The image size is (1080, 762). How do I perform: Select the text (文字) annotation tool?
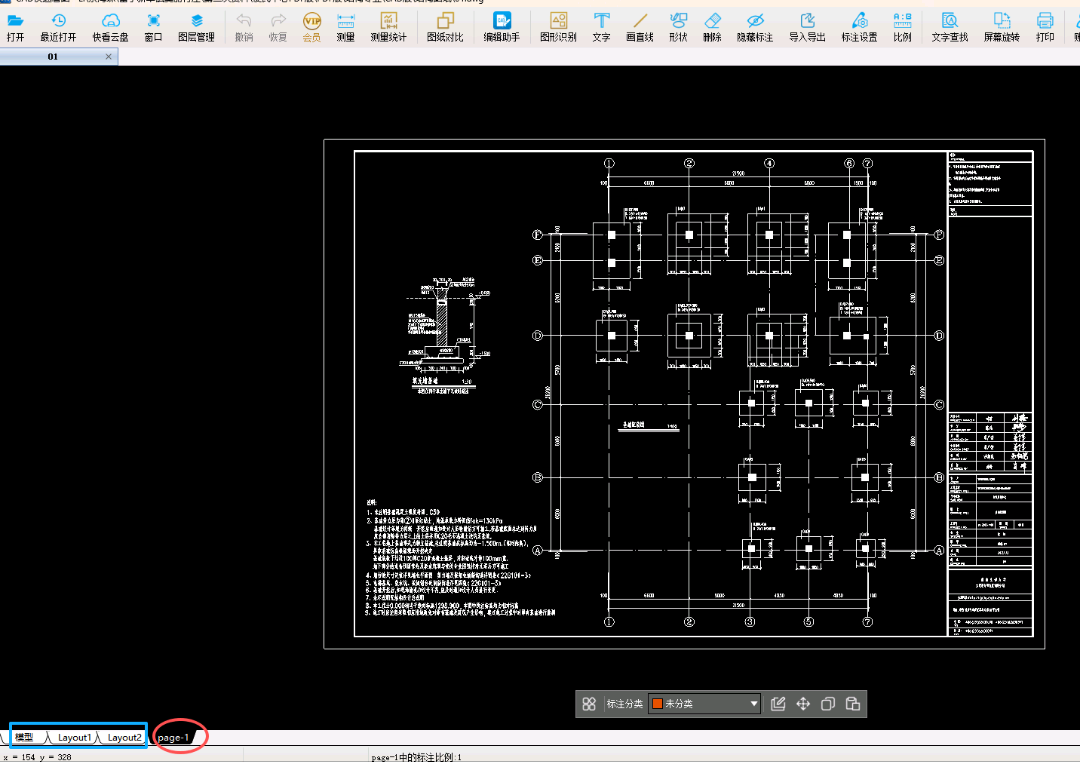(601, 26)
